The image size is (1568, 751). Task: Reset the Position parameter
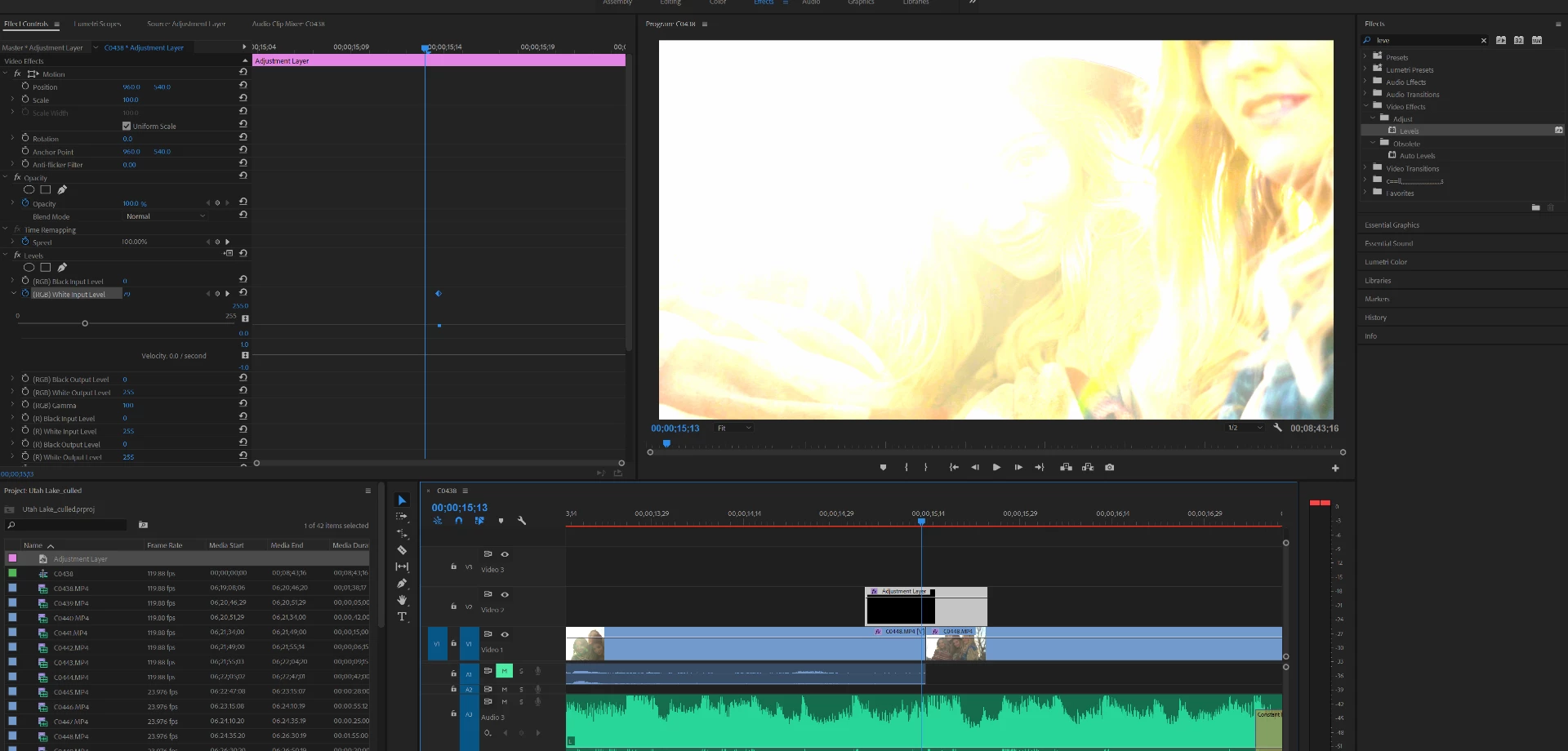coord(243,86)
